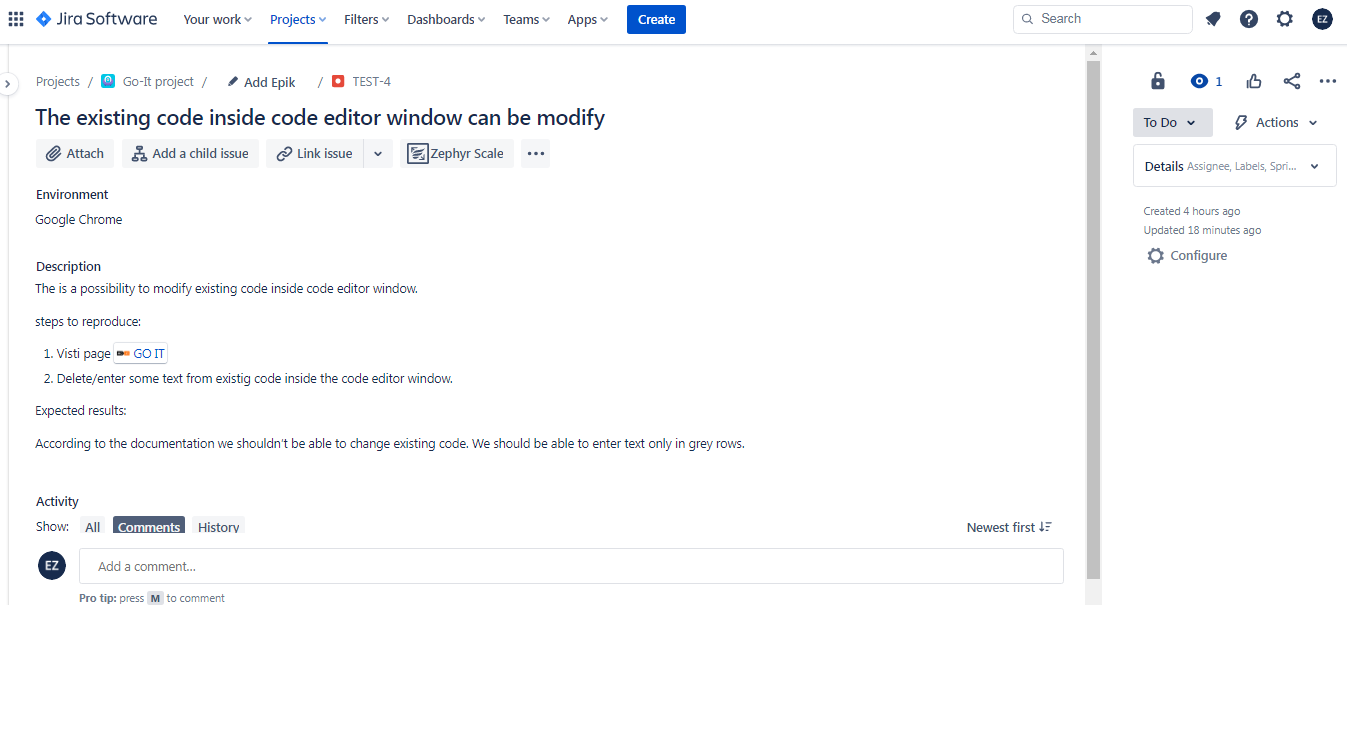This screenshot has width=1347, height=732.
Task: Open Jira settings gear icon
Action: tap(1285, 18)
